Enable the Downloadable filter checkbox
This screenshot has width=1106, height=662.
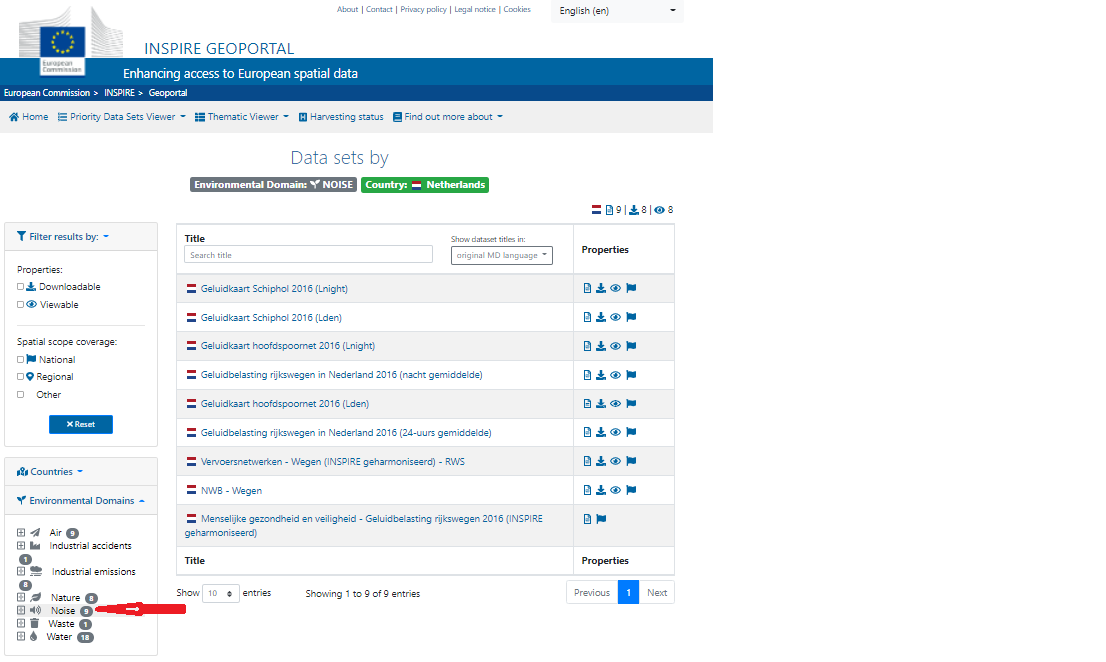[x=20, y=287]
